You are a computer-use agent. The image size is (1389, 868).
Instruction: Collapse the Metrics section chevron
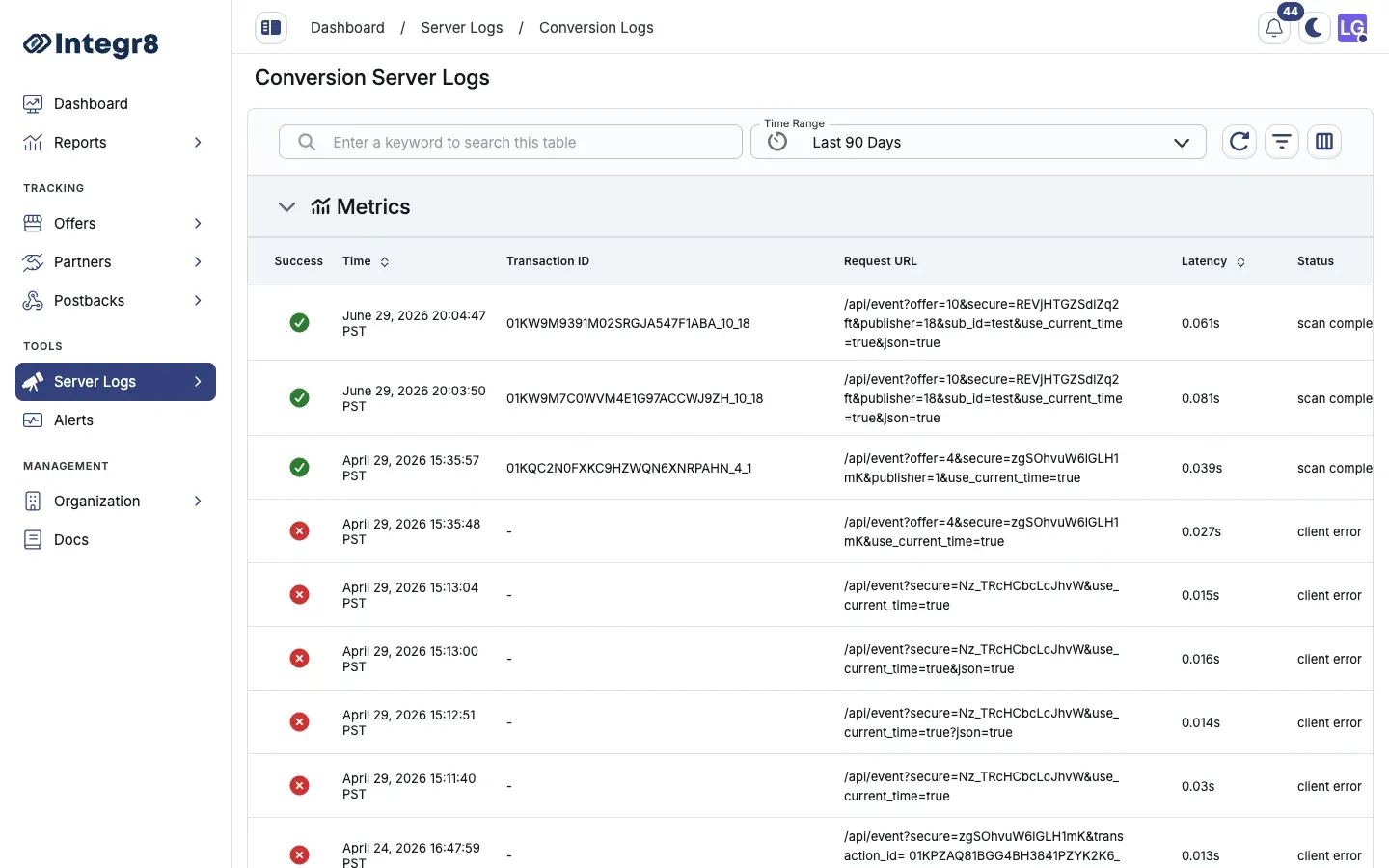286,206
